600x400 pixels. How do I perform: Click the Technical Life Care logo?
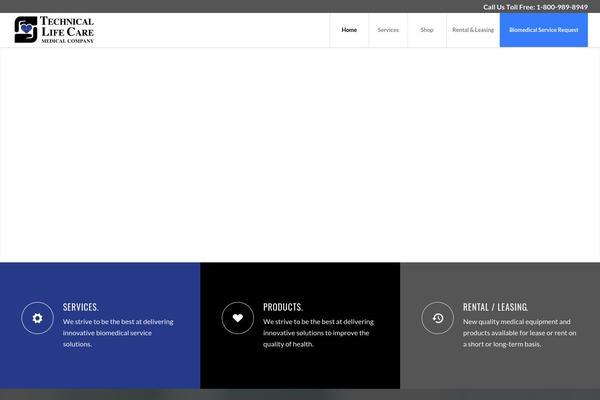(x=54, y=29)
